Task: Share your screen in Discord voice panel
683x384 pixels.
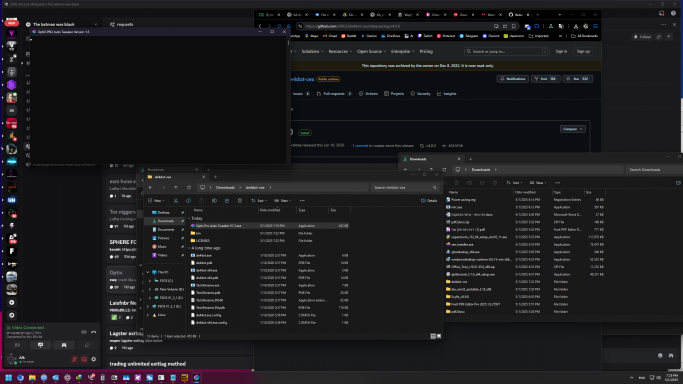Action: click(x=41, y=345)
